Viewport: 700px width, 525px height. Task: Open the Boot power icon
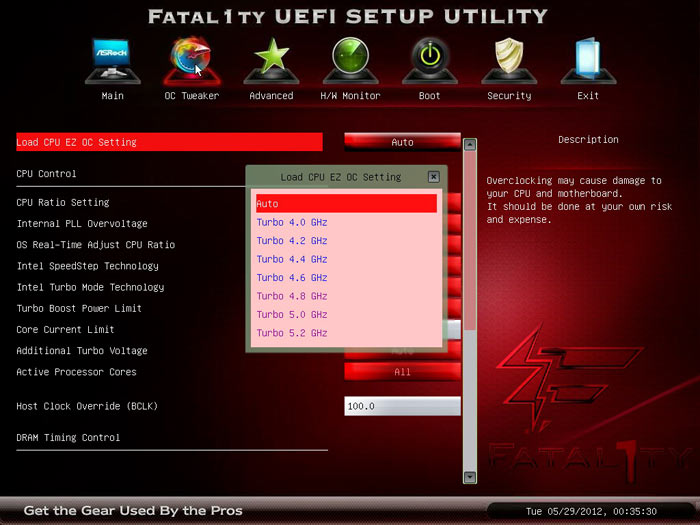point(429,61)
